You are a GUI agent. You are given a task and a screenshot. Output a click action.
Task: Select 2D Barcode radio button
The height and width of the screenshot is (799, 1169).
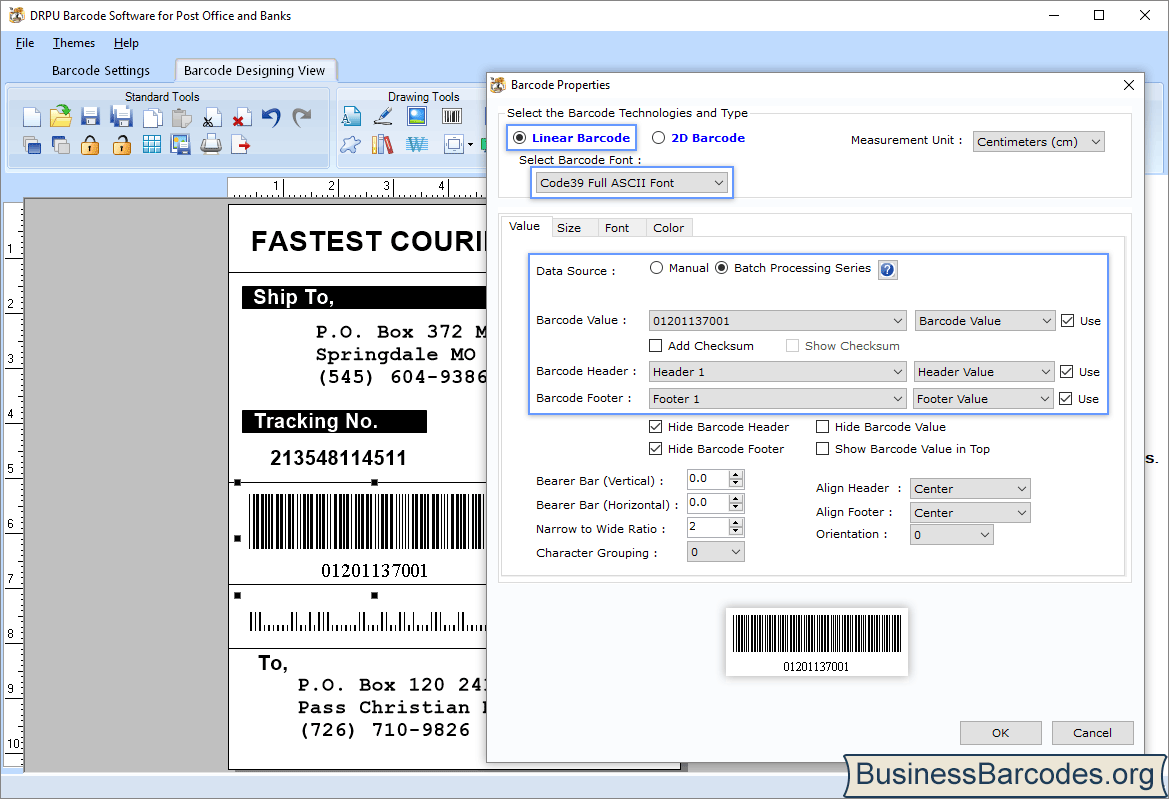[658, 138]
